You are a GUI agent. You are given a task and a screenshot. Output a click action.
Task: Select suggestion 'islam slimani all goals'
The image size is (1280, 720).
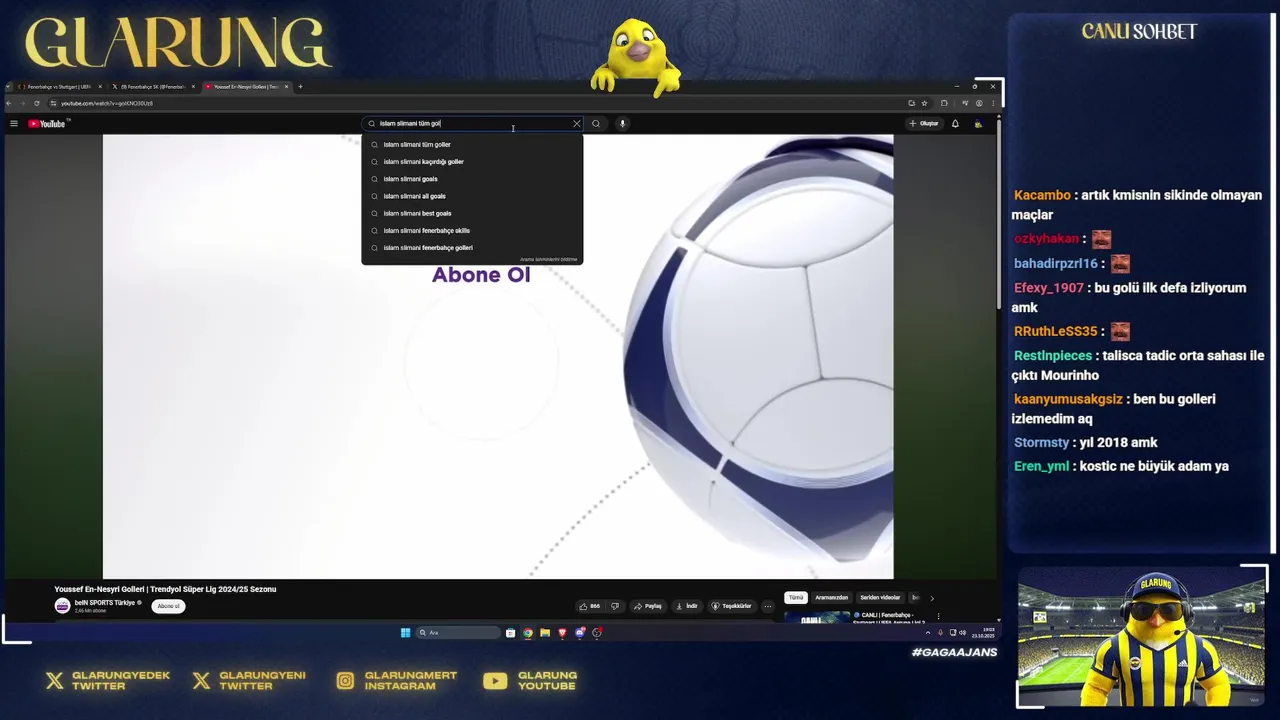[471, 196]
